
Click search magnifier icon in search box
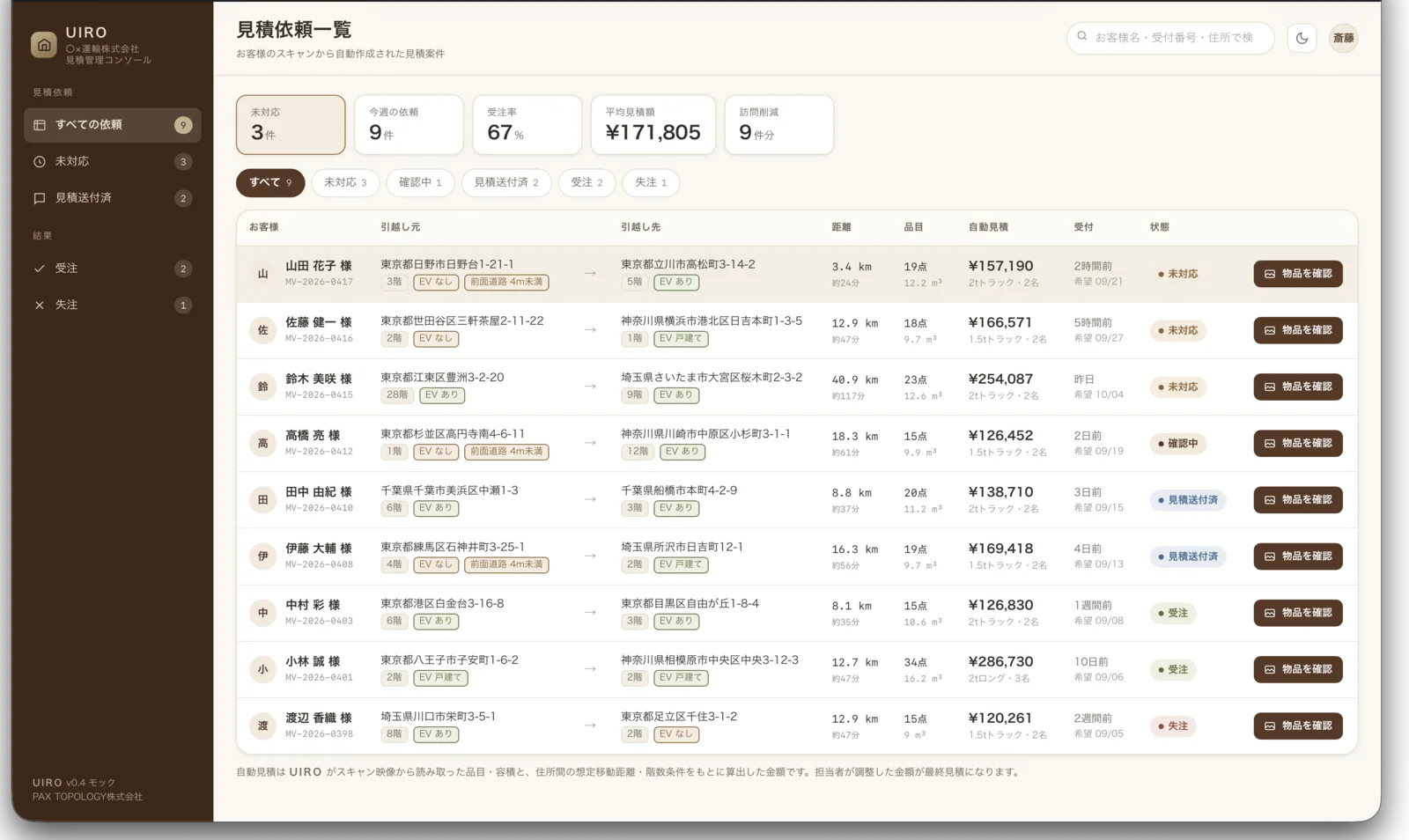point(1082,37)
